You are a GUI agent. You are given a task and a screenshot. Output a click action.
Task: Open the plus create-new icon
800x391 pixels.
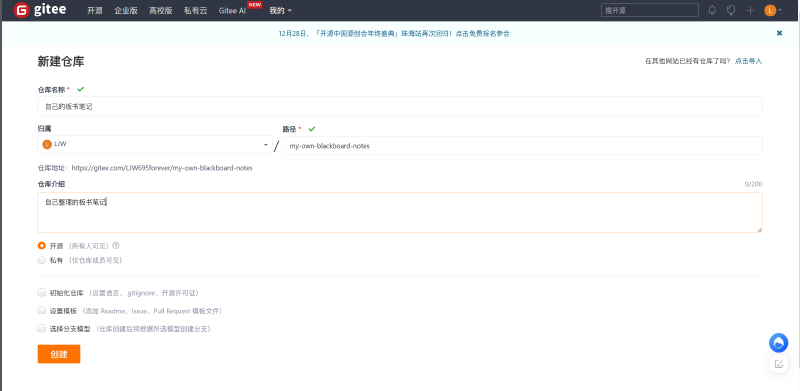(750, 10)
